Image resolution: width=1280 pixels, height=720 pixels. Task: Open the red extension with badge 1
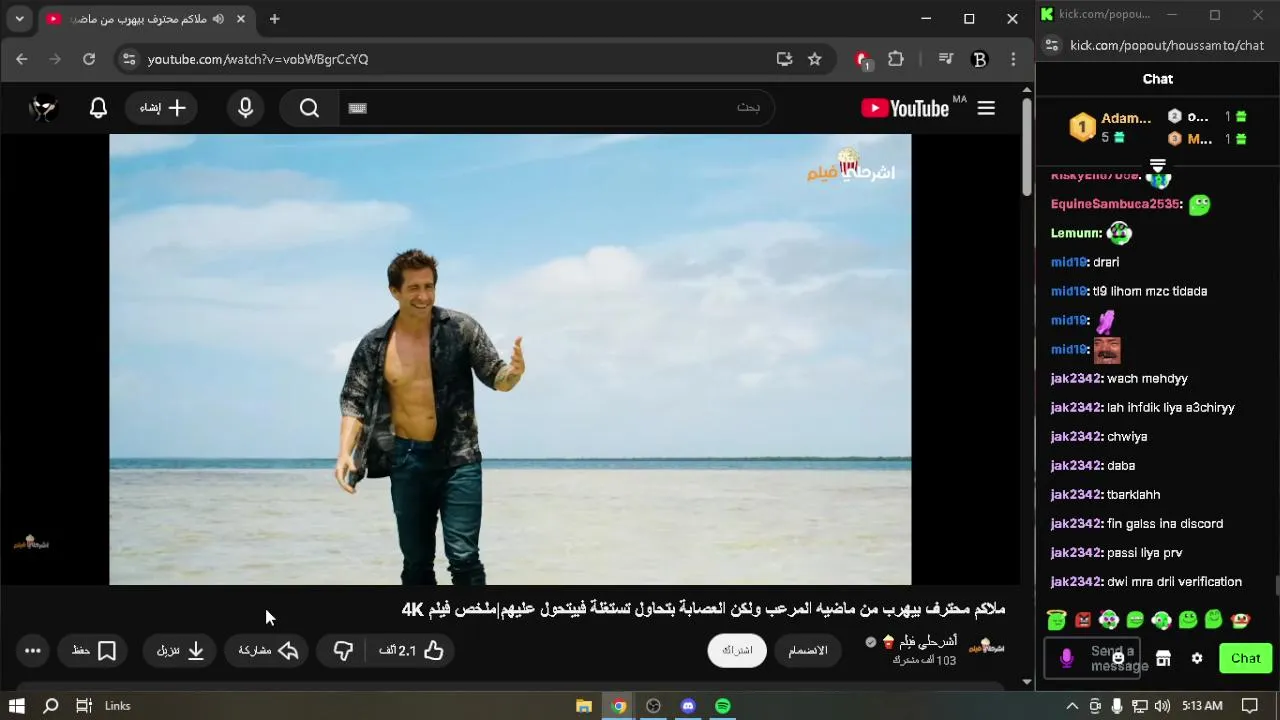(x=863, y=60)
